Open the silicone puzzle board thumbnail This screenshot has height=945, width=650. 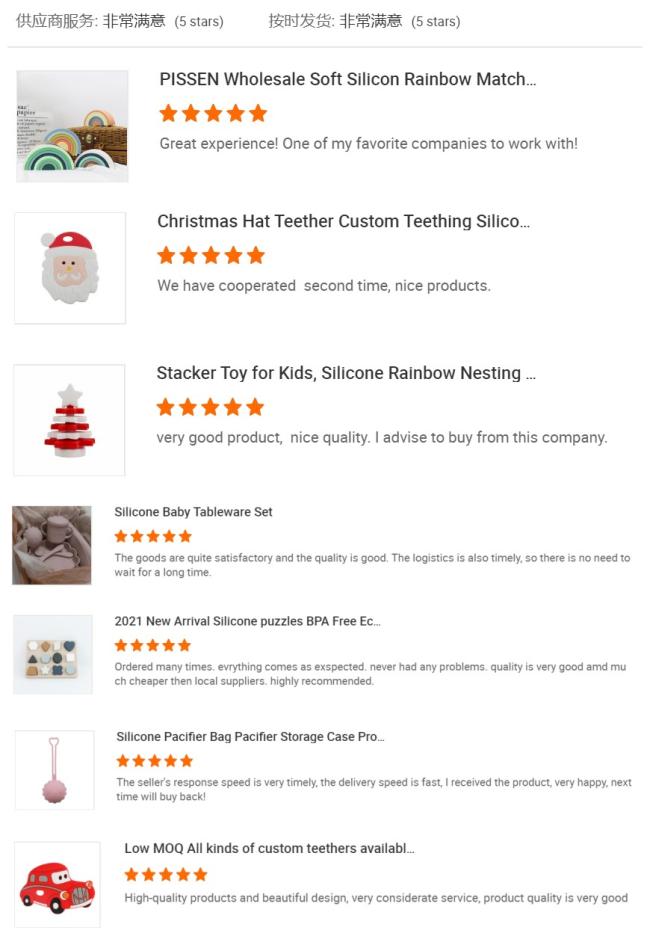pos(53,655)
